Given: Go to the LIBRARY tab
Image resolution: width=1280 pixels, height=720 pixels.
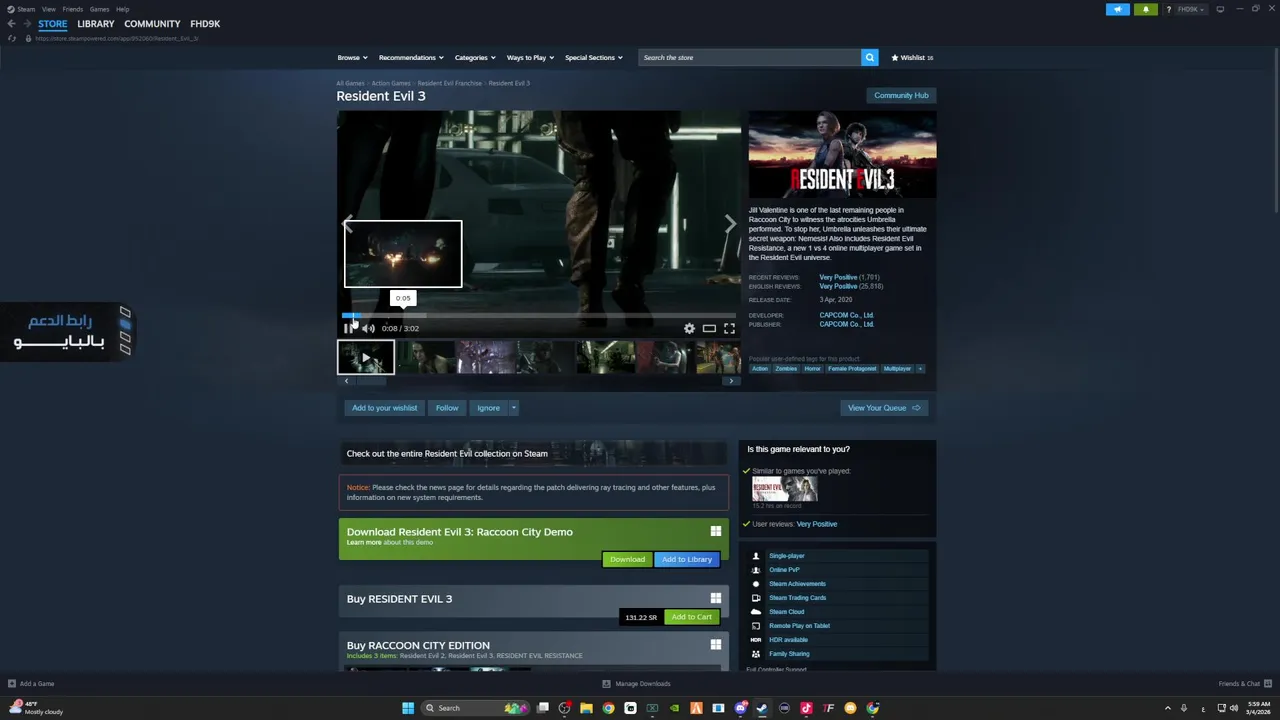Looking at the screenshot, I should [96, 23].
